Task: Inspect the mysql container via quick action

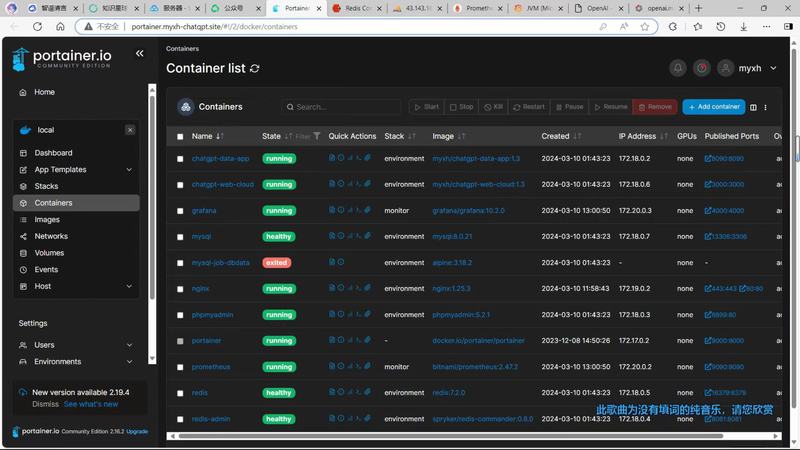Action: (x=341, y=236)
